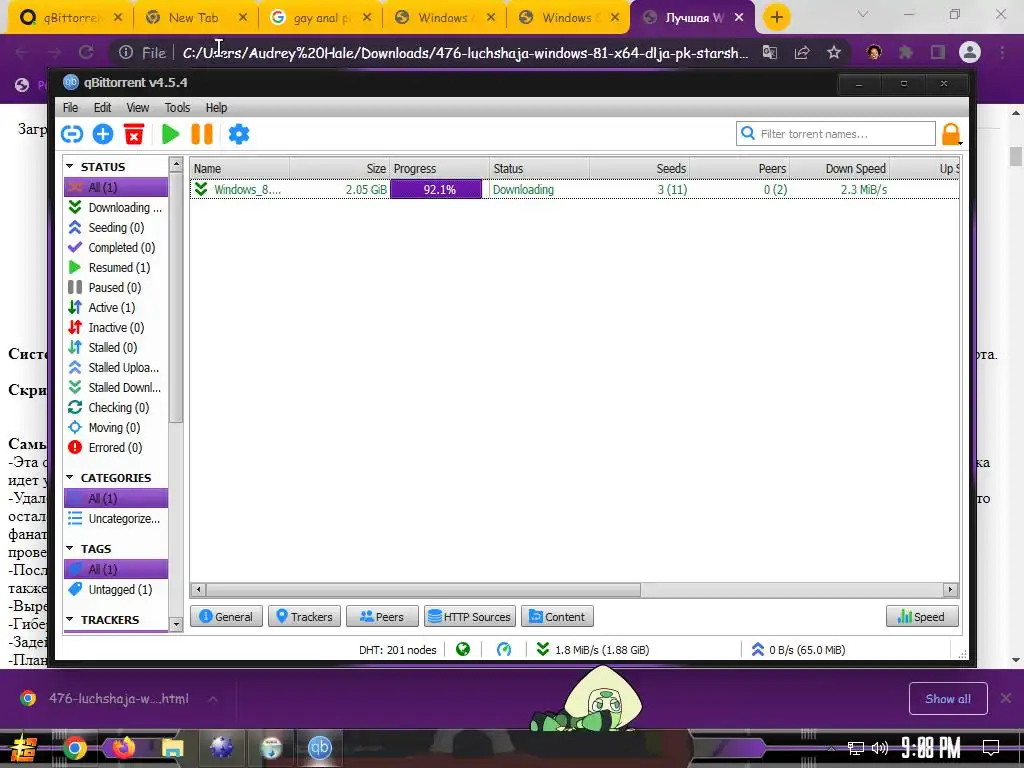Collapse the STATUS section
This screenshot has height=768, width=1024.
[x=70, y=167]
